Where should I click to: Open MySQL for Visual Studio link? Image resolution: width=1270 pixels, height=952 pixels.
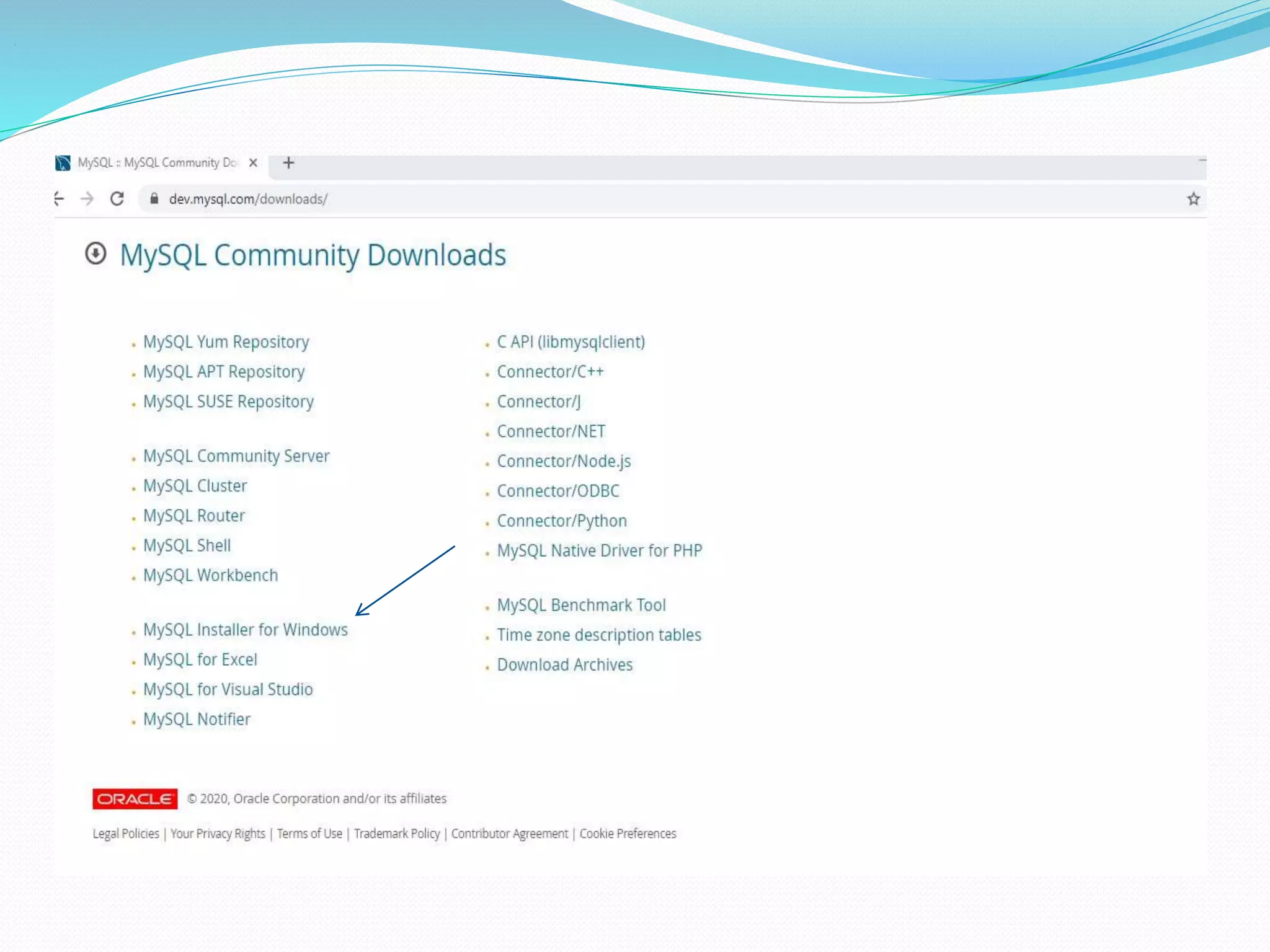[x=228, y=689]
